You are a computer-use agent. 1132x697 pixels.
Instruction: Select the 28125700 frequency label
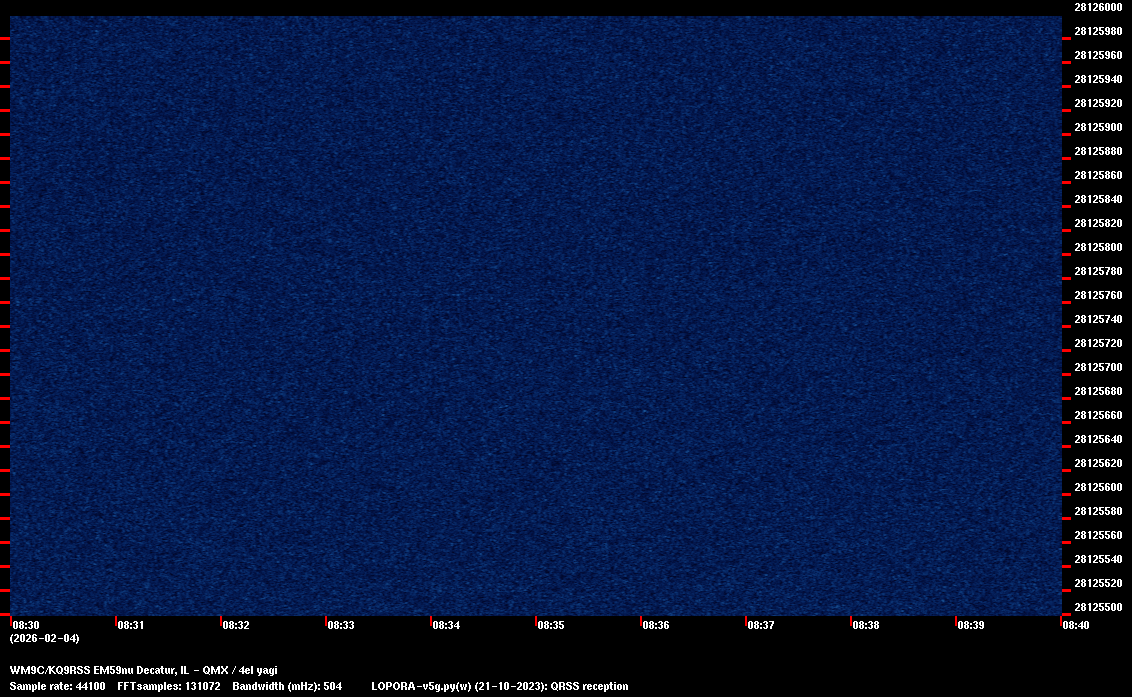[1097, 367]
